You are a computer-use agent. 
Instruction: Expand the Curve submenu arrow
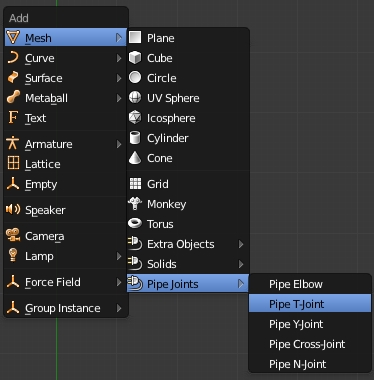[x=119, y=58]
